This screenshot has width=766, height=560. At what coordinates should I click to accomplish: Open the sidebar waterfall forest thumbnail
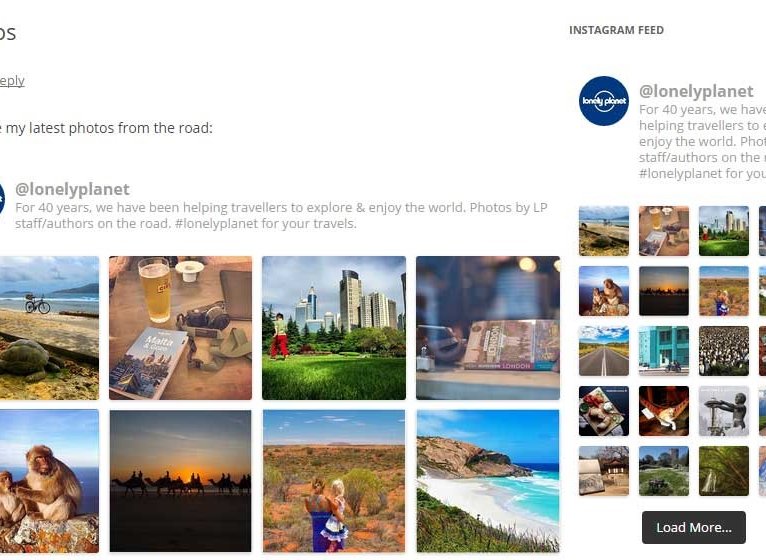pyautogui.click(x=723, y=471)
